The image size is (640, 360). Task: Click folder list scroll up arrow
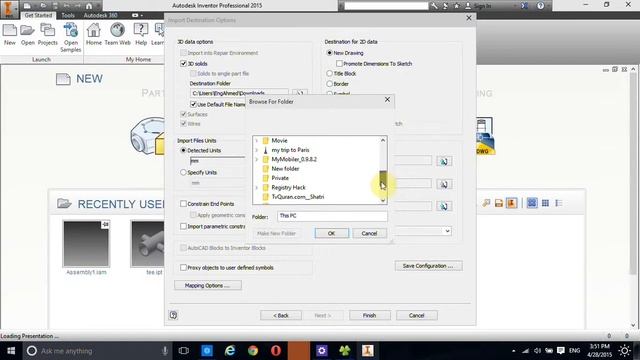coord(383,140)
